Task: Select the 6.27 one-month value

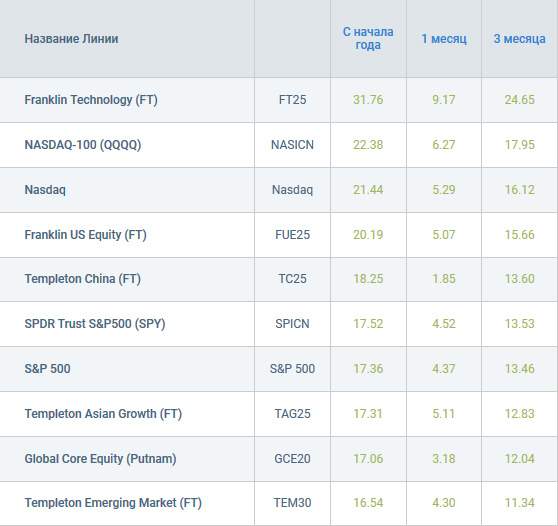Action: [444, 145]
